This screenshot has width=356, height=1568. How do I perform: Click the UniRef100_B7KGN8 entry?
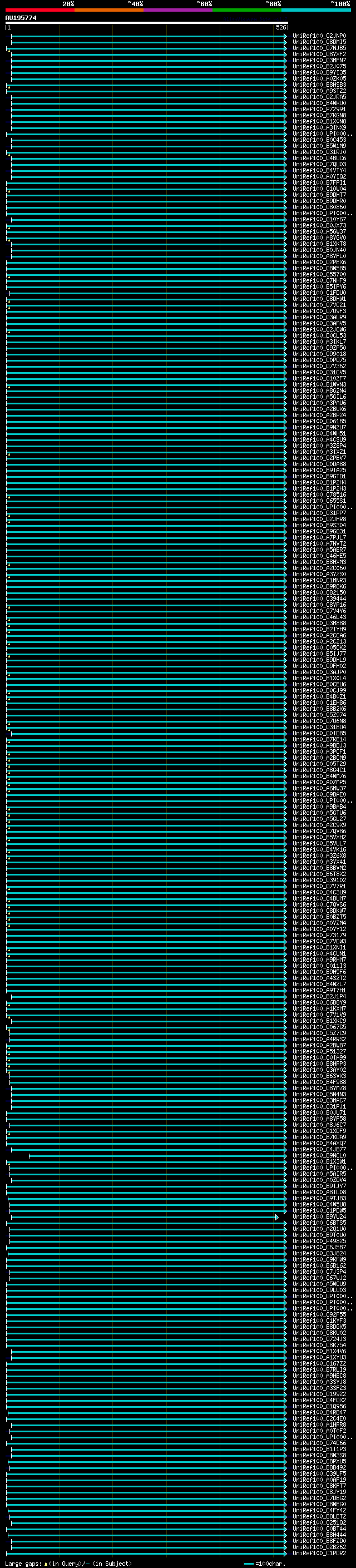[x=319, y=115]
